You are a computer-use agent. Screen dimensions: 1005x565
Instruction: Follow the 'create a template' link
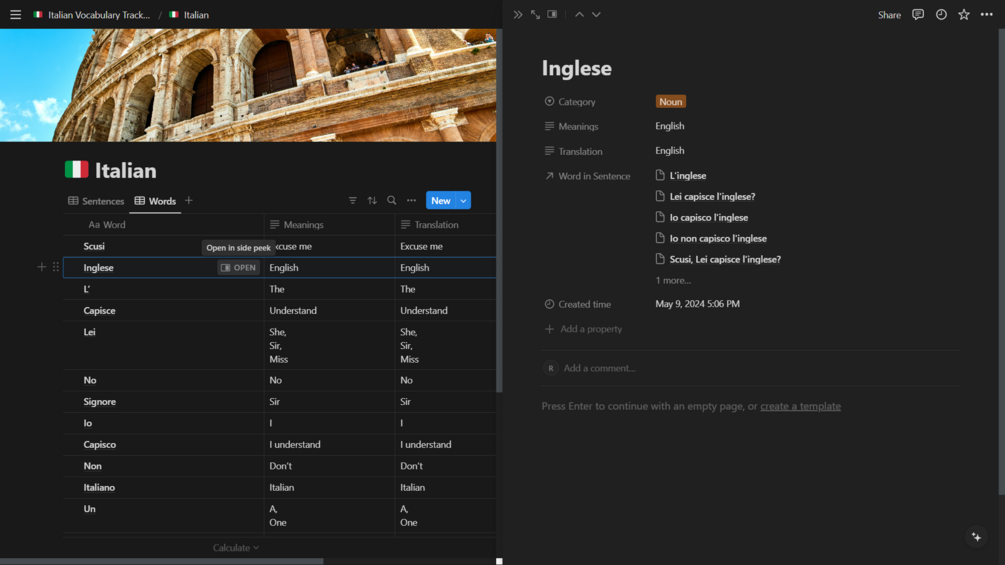click(800, 407)
